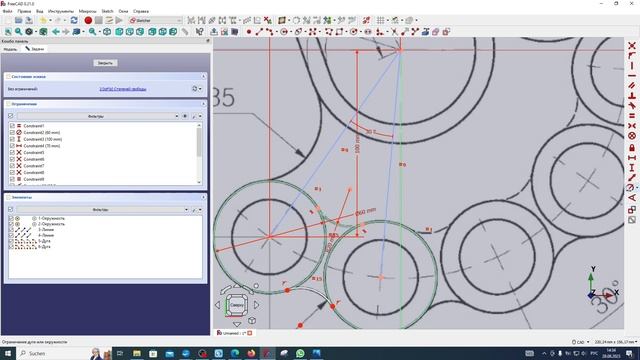Screen dimensions: 640x360
Task: Click the leave sketch icon
Action: (x=214, y=31)
